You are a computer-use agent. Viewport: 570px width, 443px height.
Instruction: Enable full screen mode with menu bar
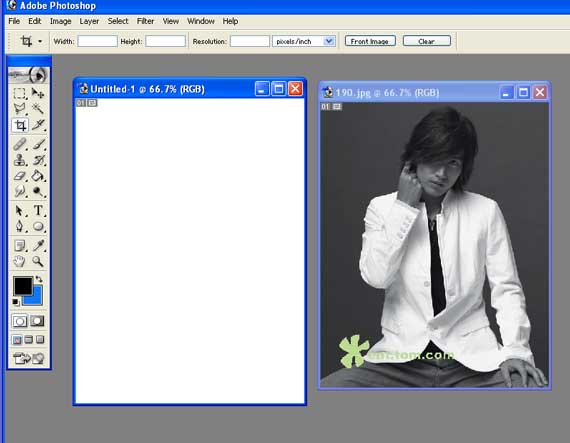[29, 339]
